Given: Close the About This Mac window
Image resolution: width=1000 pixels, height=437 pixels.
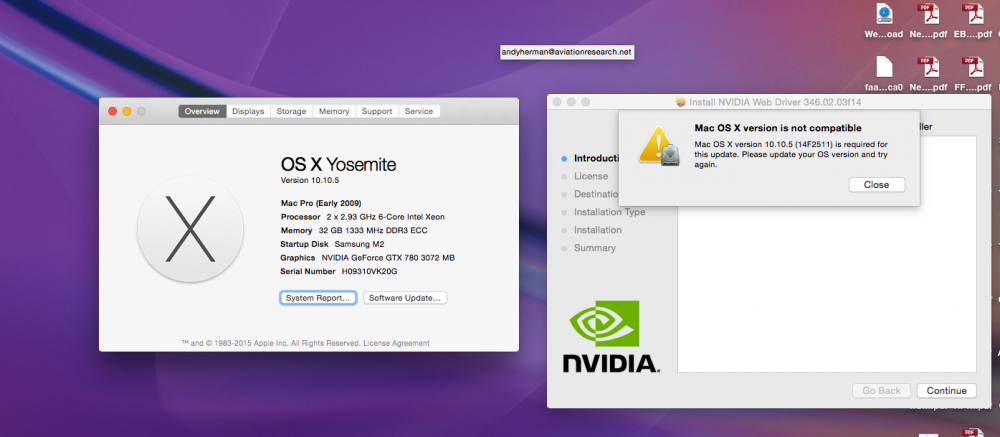Looking at the screenshot, I should [x=112, y=111].
